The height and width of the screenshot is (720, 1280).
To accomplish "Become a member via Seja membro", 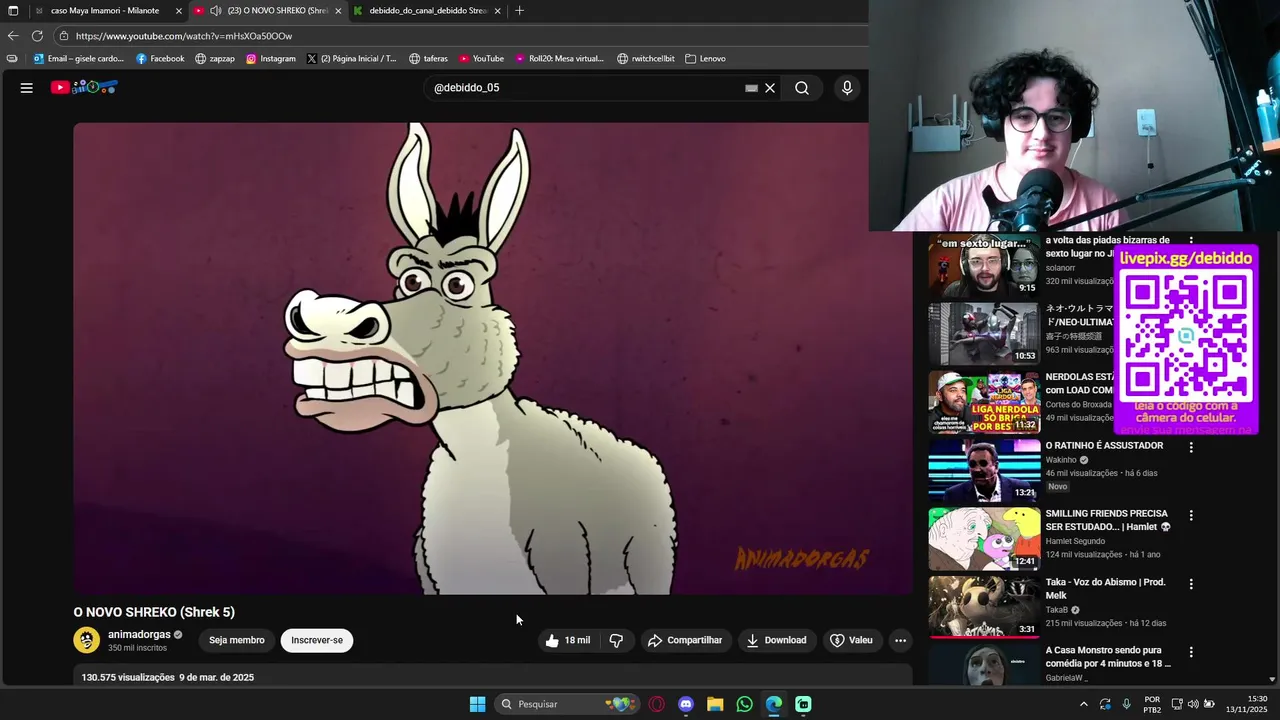I will (x=237, y=640).
